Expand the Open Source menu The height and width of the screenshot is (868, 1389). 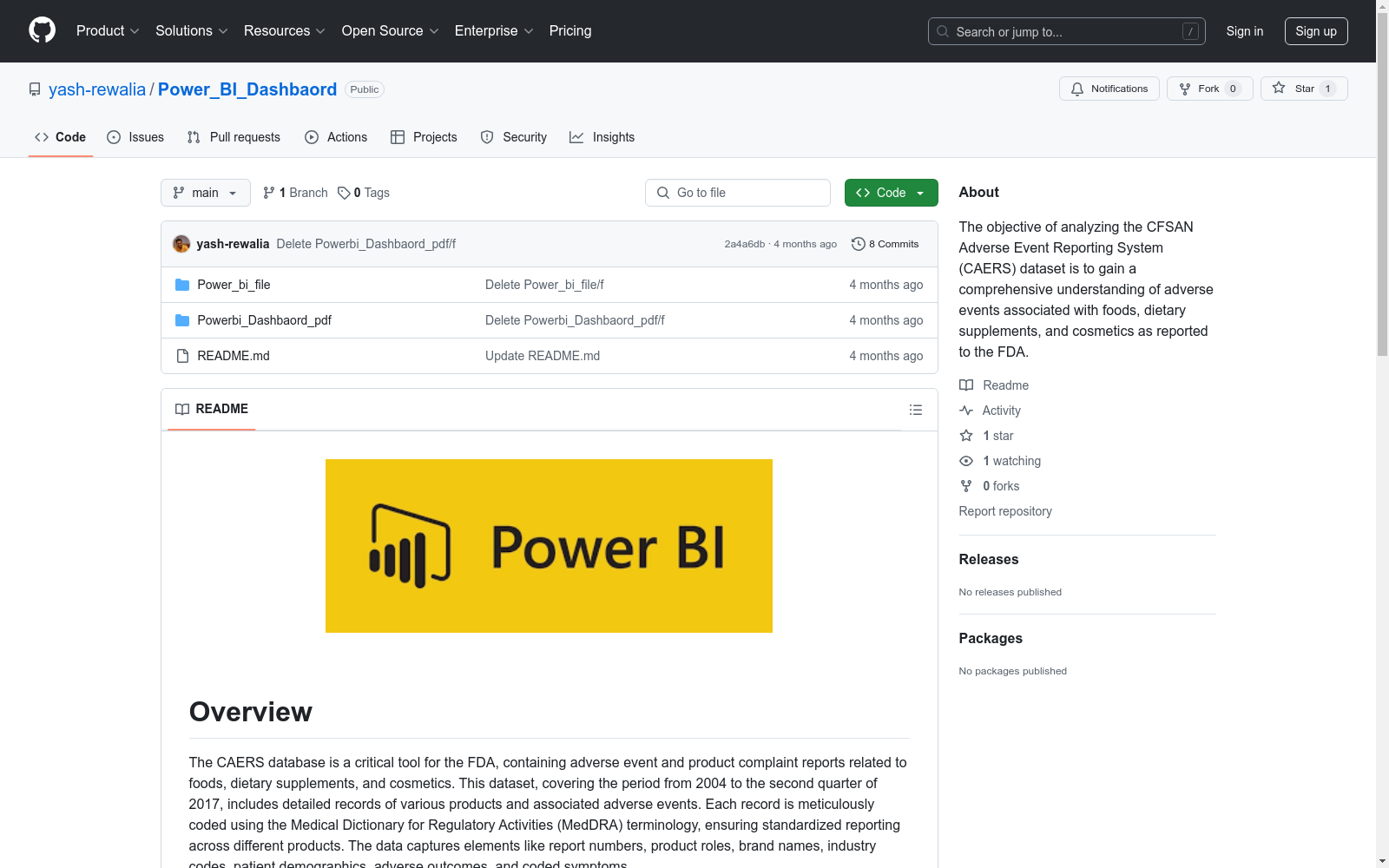(x=391, y=31)
